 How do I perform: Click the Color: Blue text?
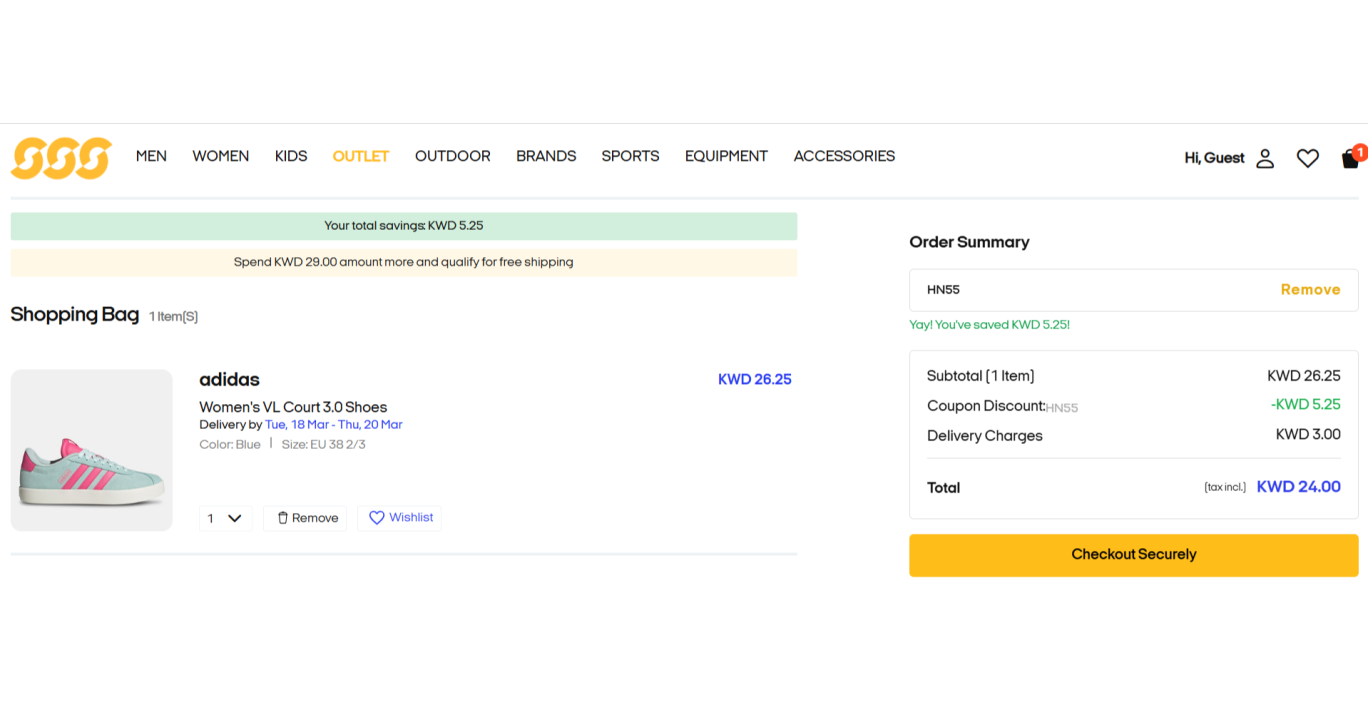(230, 445)
